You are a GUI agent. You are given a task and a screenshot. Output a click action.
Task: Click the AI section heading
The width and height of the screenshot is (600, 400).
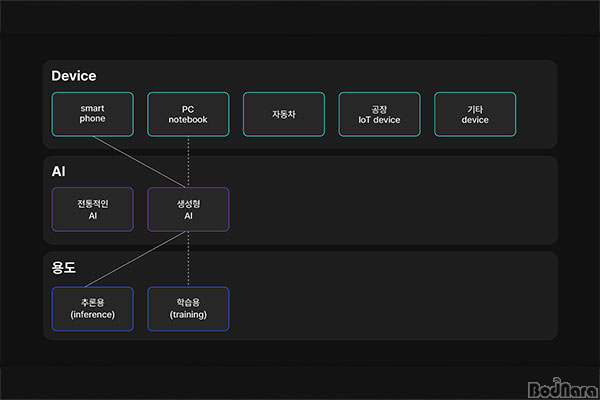(x=58, y=172)
